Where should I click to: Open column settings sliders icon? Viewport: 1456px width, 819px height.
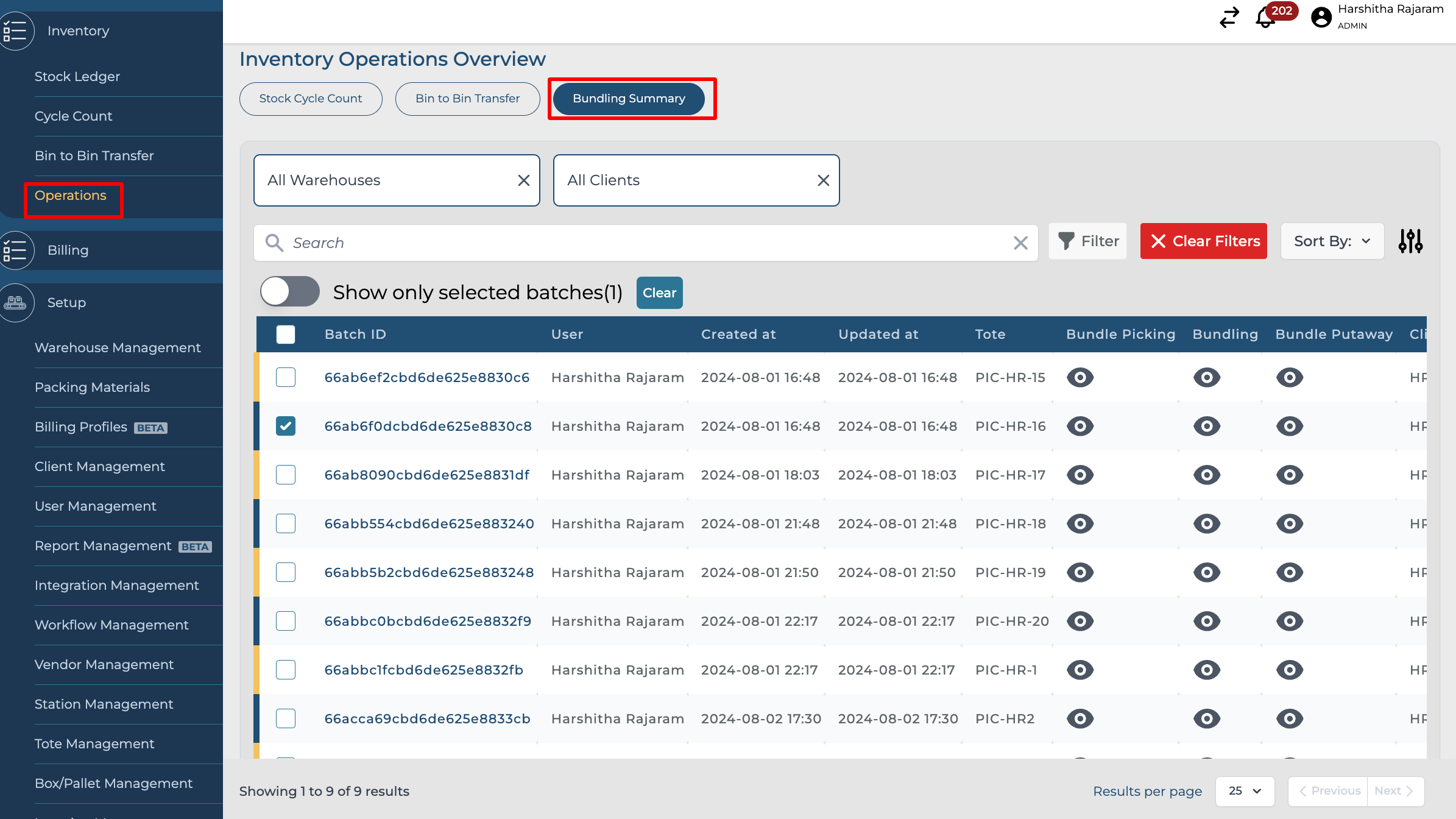1410,241
